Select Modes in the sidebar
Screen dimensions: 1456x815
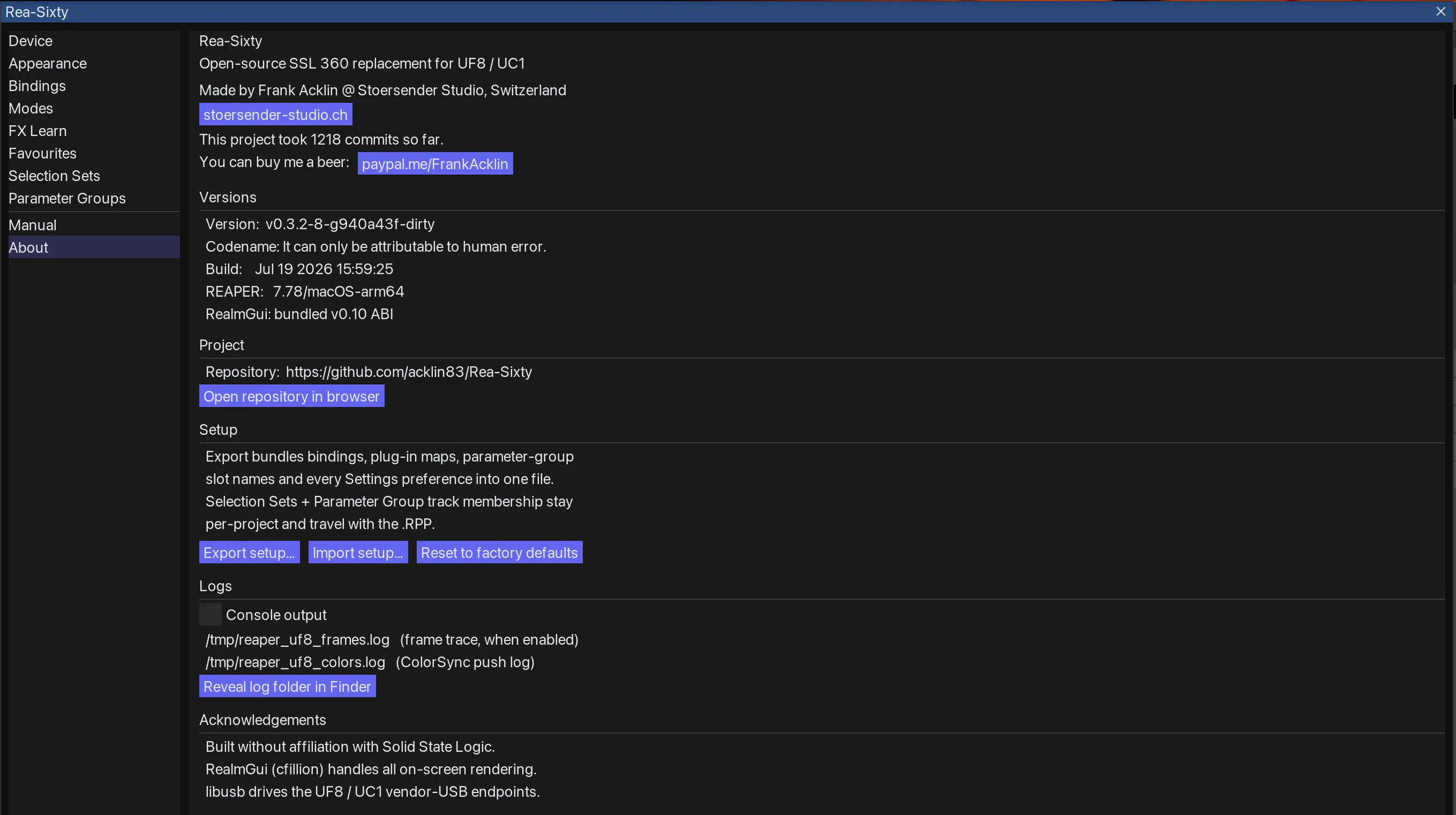[x=94, y=109]
